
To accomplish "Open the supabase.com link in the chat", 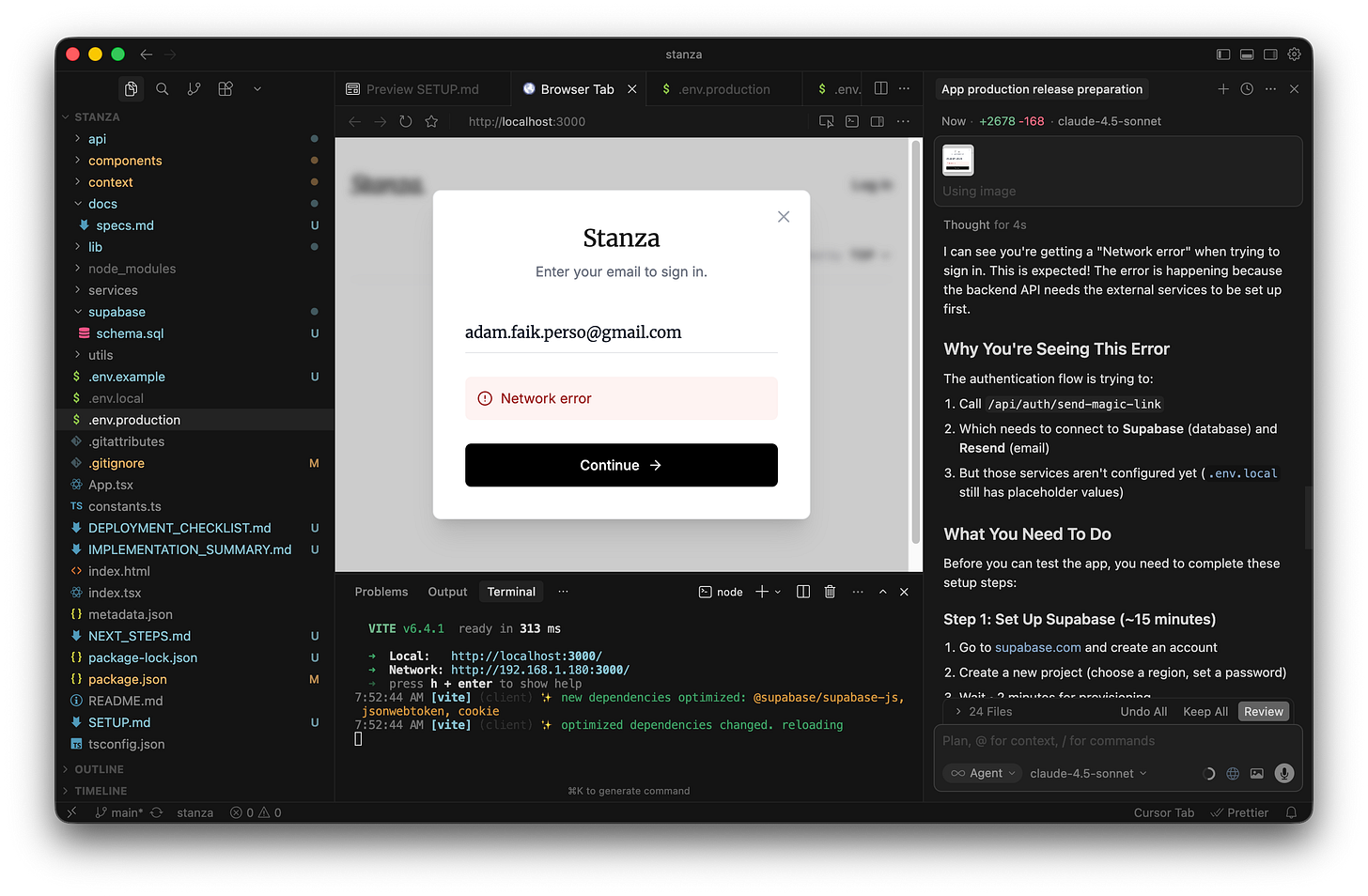I will (x=1037, y=647).
